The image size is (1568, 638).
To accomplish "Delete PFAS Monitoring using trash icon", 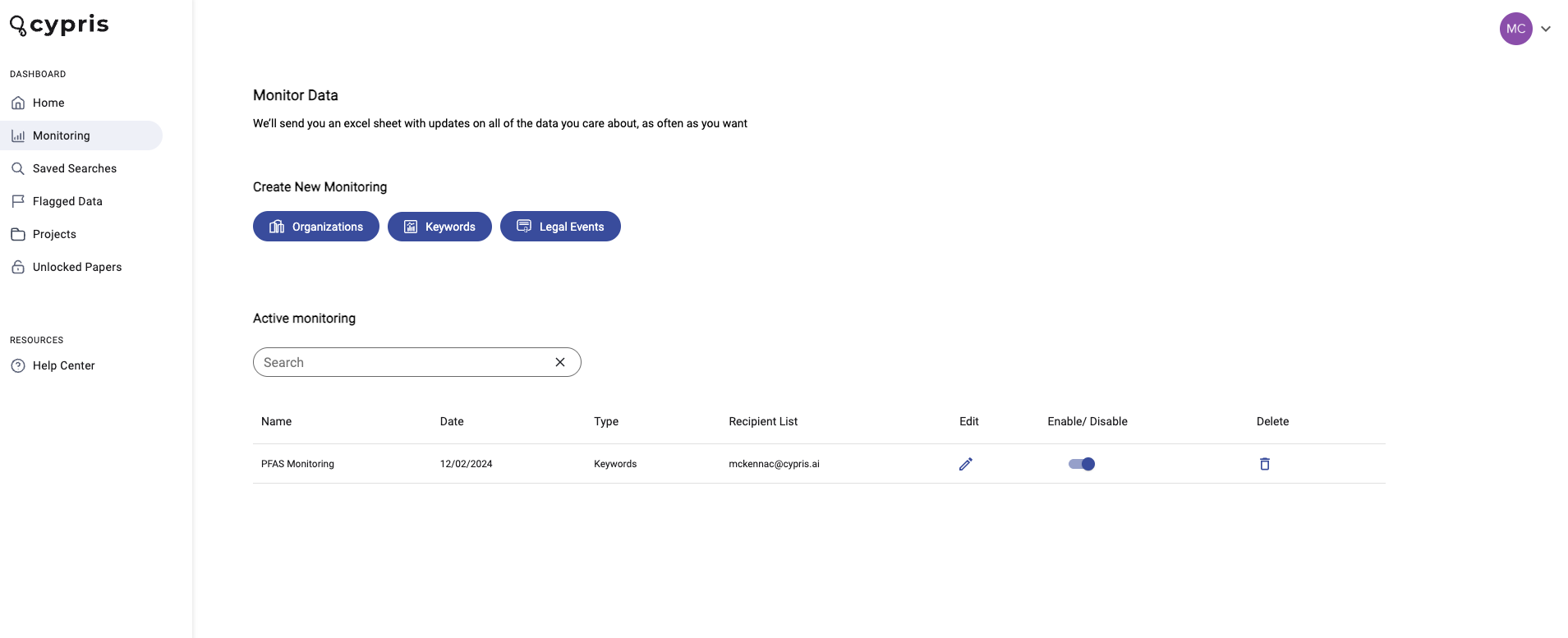I will tap(1265, 464).
